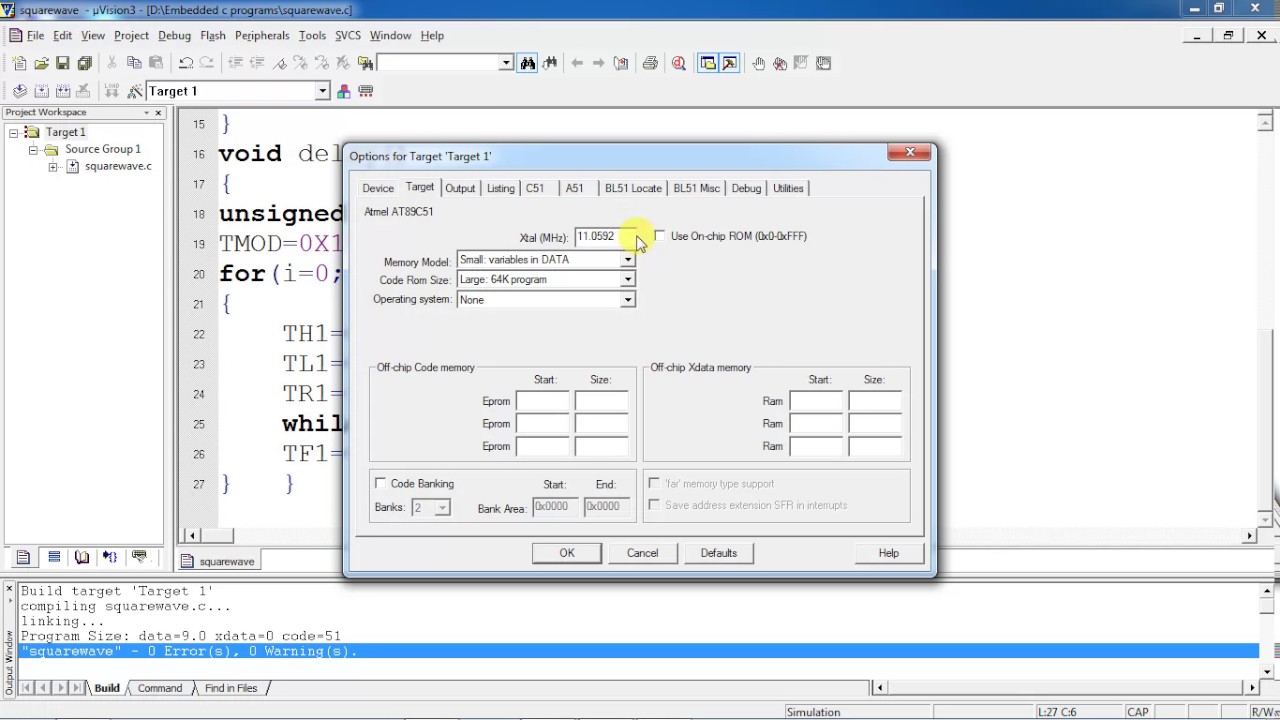This screenshot has height=720, width=1280.
Task: Open the Files tab icon in Project Workspace
Action: click(24, 557)
